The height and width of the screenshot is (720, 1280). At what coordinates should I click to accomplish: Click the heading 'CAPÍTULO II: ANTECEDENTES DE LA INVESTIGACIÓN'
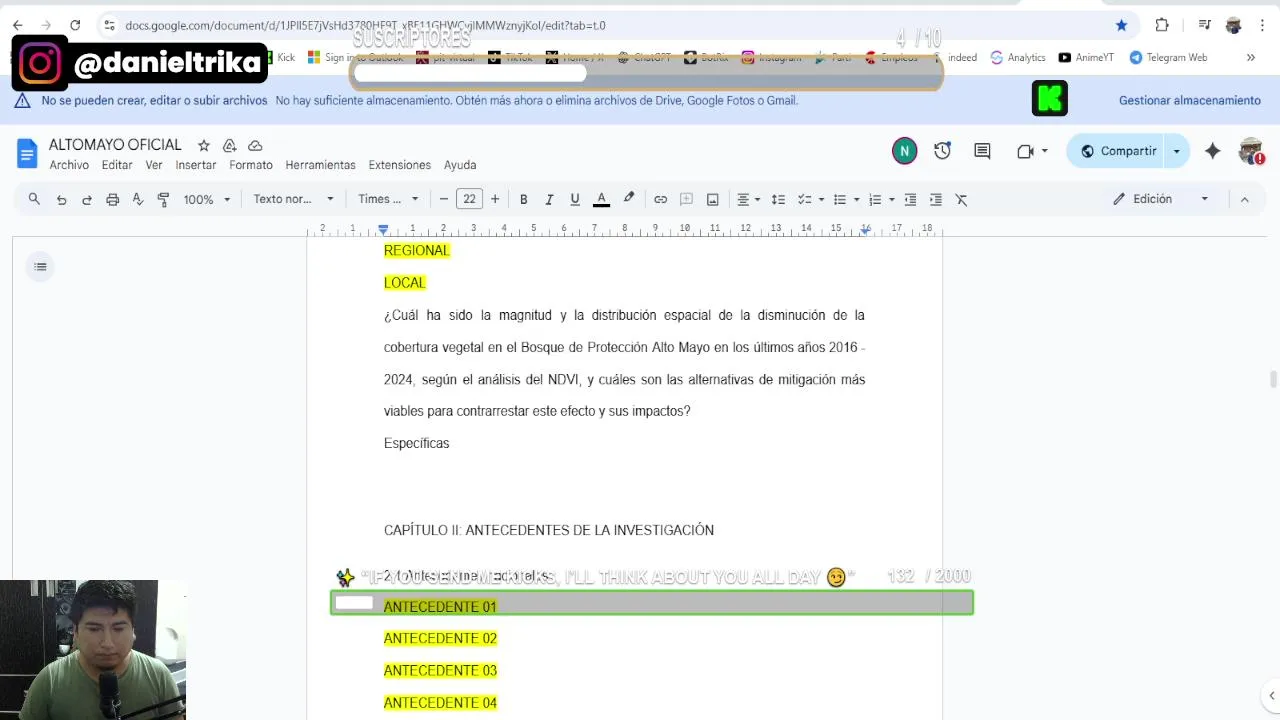pos(549,530)
